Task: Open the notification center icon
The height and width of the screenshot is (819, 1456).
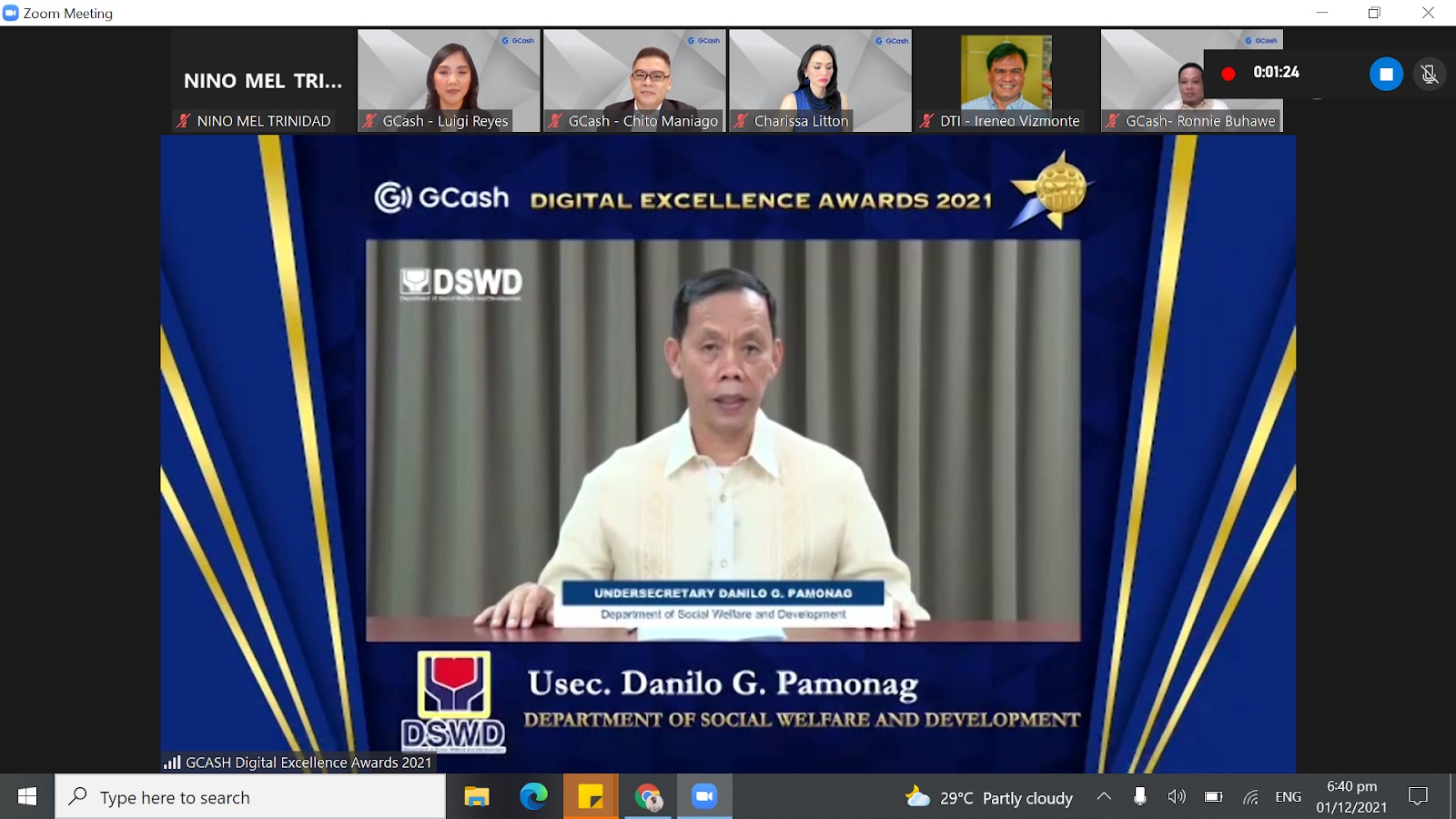Action: click(x=1418, y=797)
